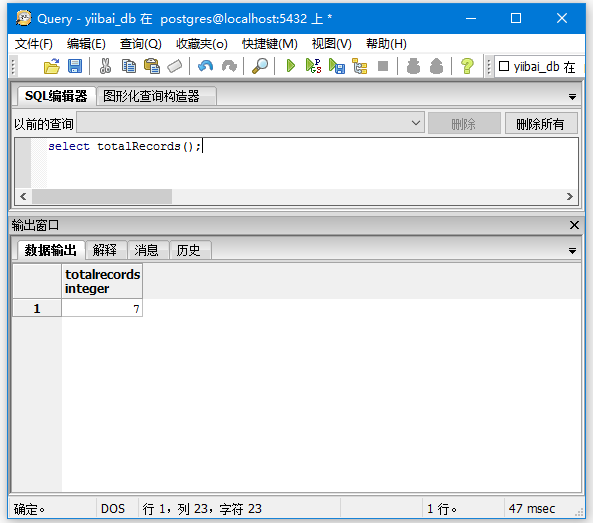The width and height of the screenshot is (593, 523).
Task: Toggle the yiibai_db connection checkbox
Action: (x=504, y=66)
